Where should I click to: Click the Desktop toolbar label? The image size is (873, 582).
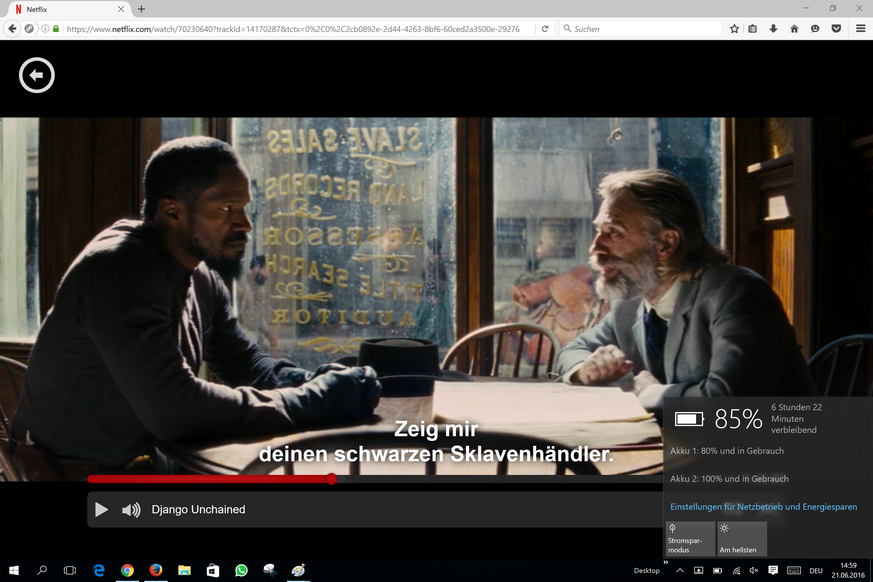coord(646,571)
